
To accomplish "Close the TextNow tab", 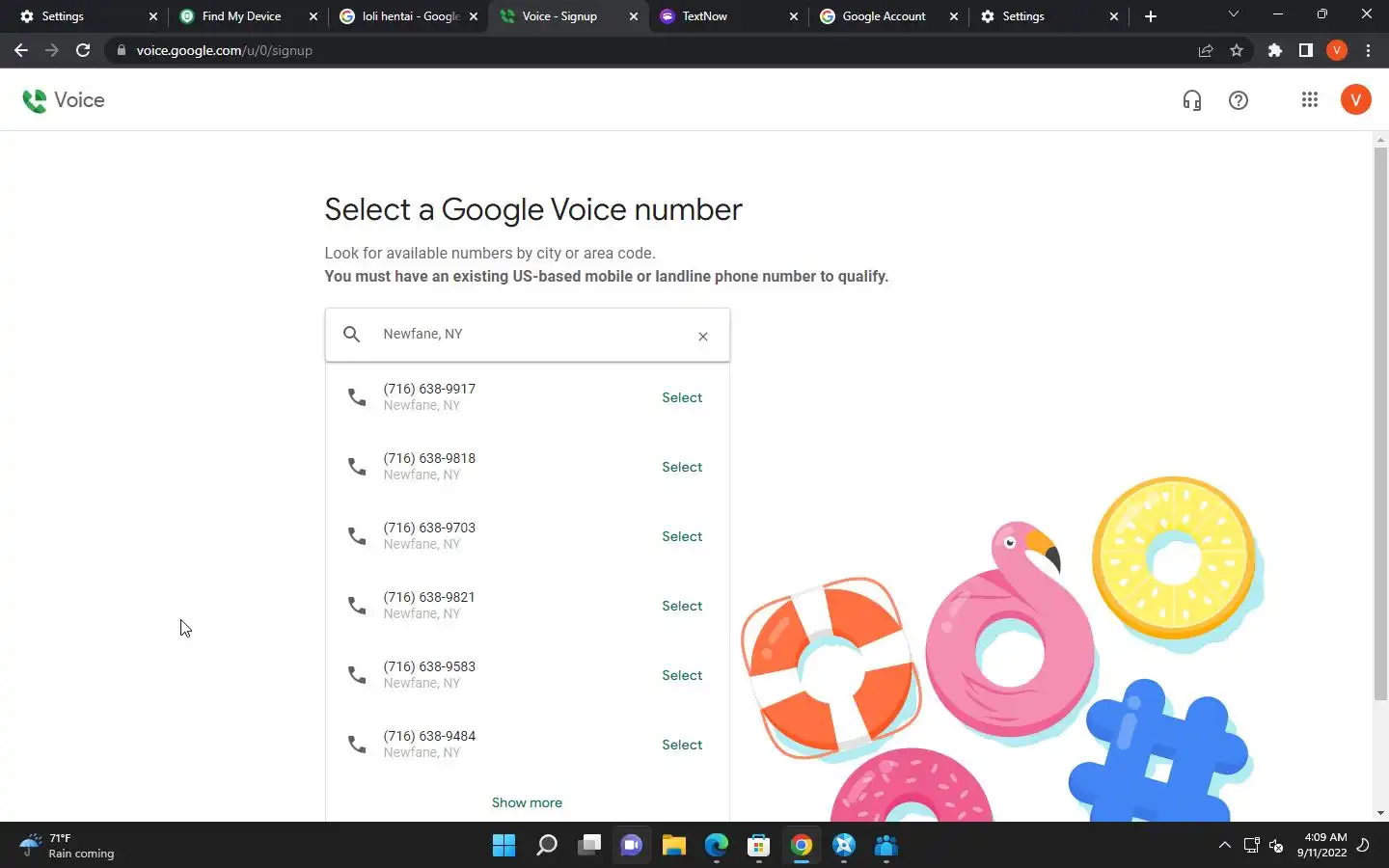I will click(794, 16).
